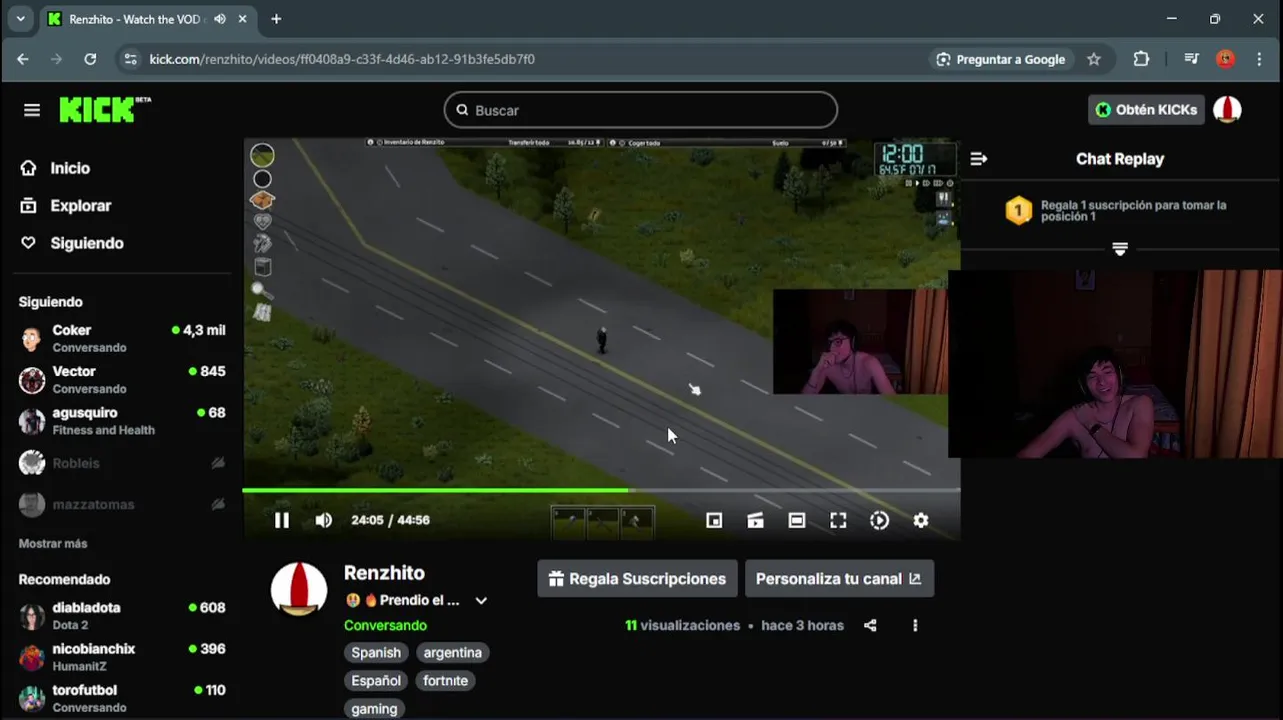Click the in-game heart health icon
Screen dimensions: 1283x720
point(262,222)
